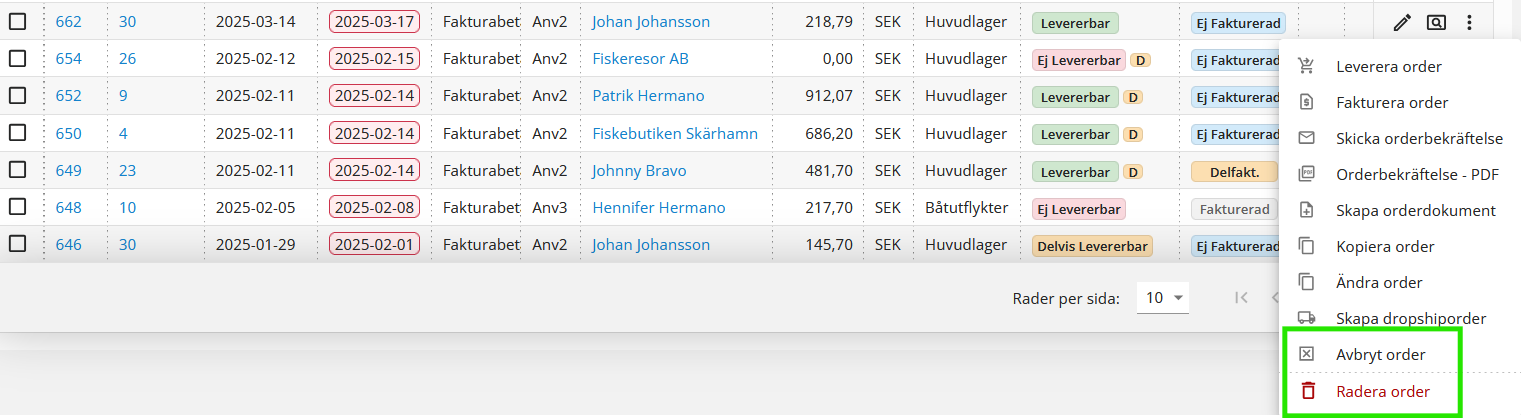Image resolution: width=1521 pixels, height=418 pixels.
Task: Open customer link Fiskebutiken Skärhamn
Action: [674, 134]
